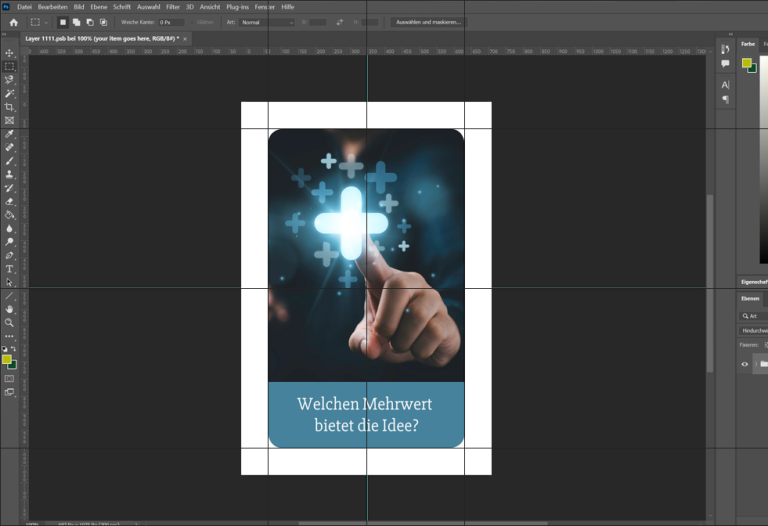Open the blend mode Hindurchwirken dropdown
Viewport: 768px width, 526px height.
click(753, 331)
